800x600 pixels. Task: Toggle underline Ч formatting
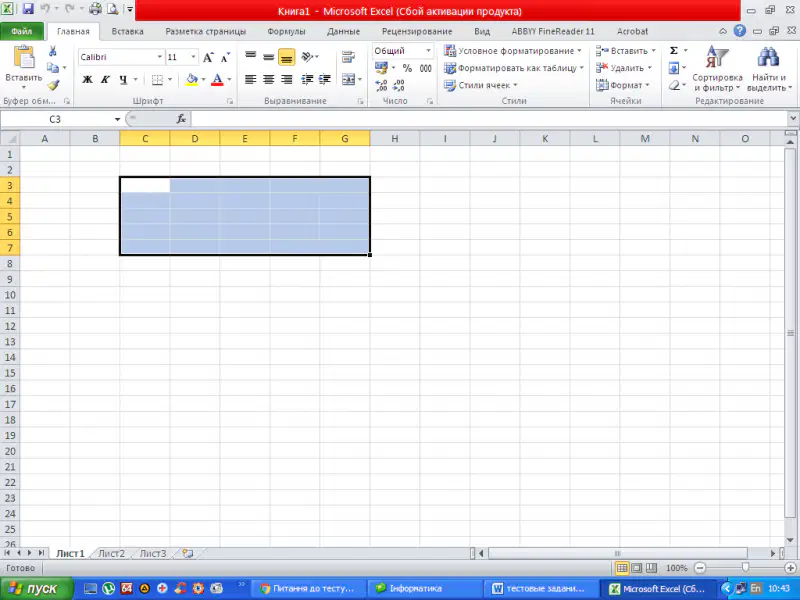(123, 80)
